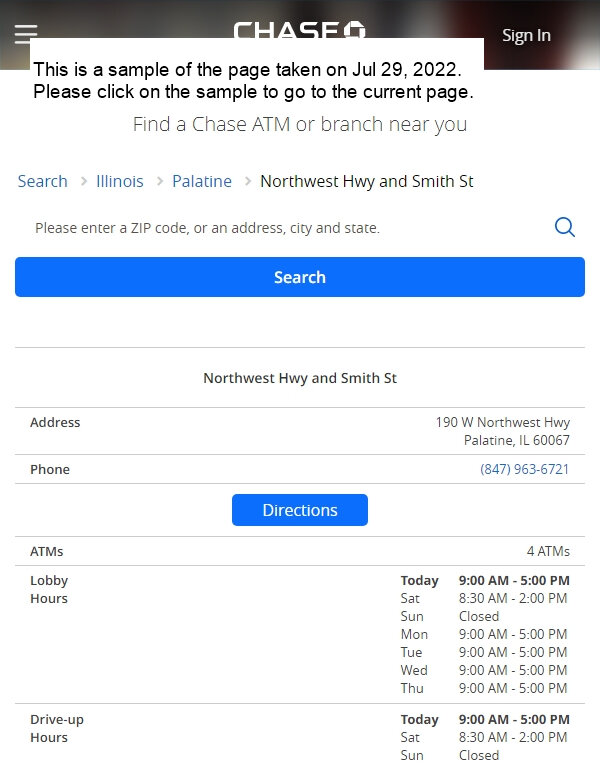Viewport: 600px width, 768px height.
Task: Click chevron after Illinois breadcrumb
Action: pyautogui.click(x=160, y=181)
